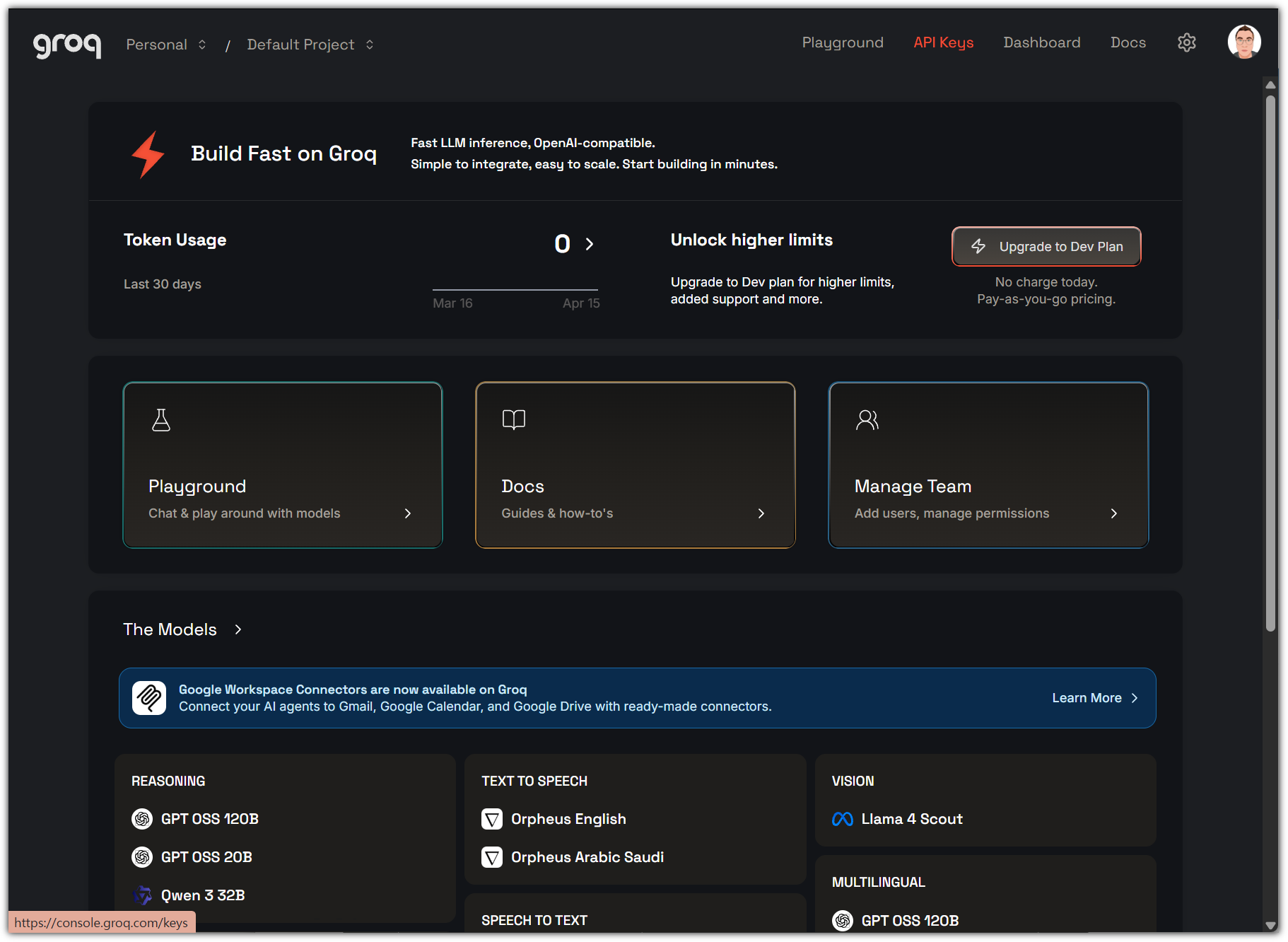The height and width of the screenshot is (942, 1288).
Task: Click the Orpheus English model icon
Action: tap(492, 819)
